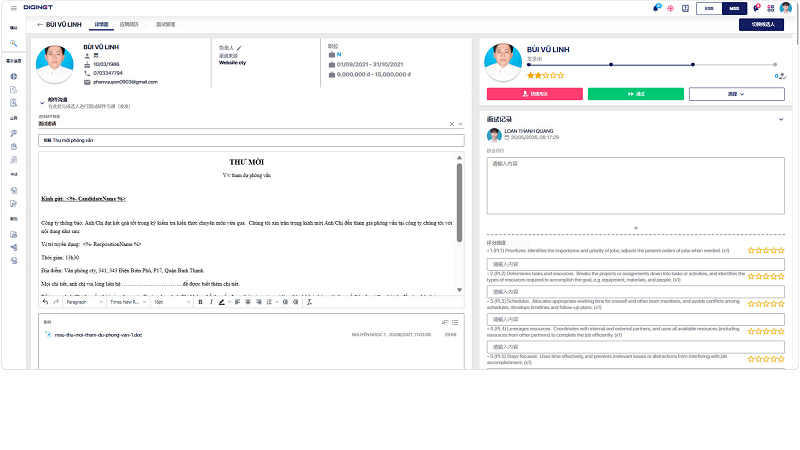Switch to the first underlined detail tab
800x450 pixels.
101,24
